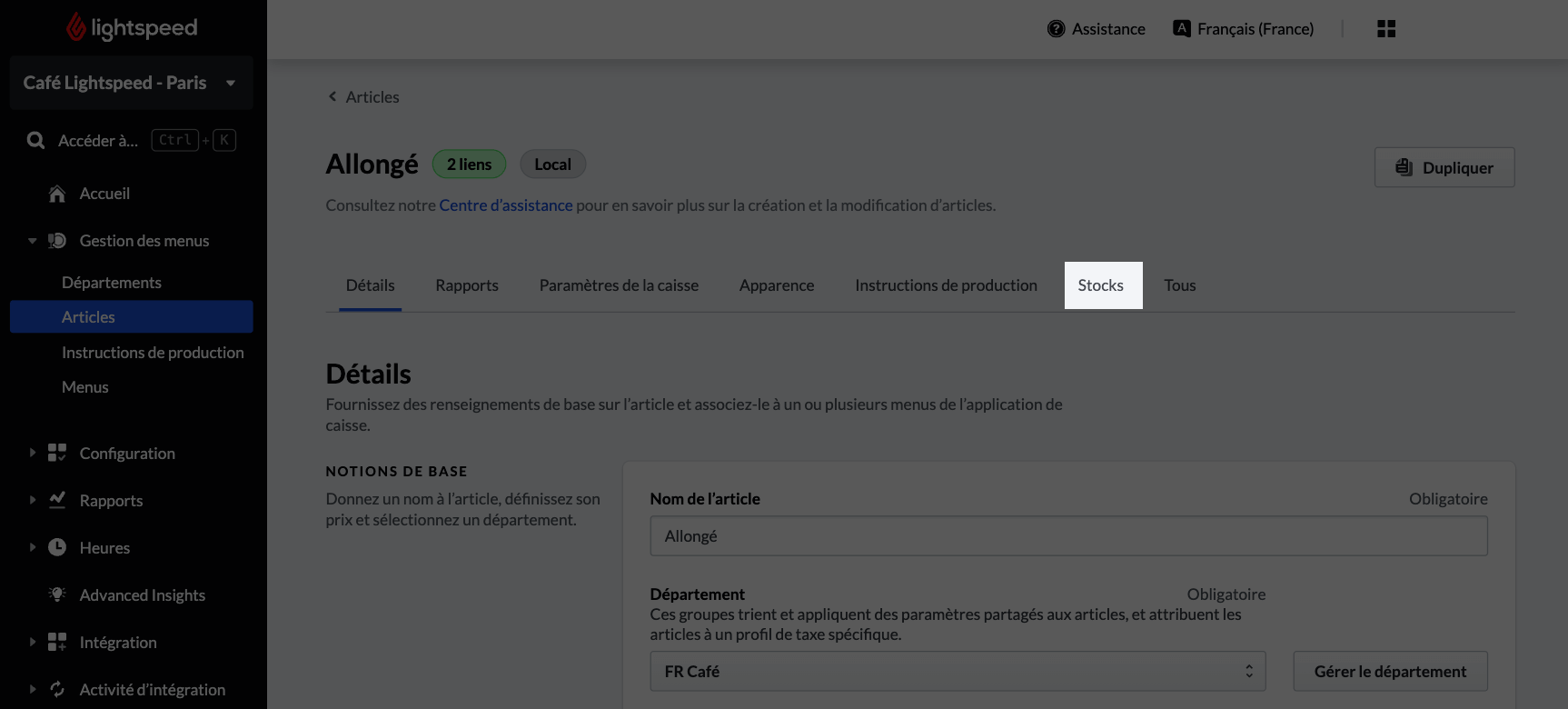Click the Lightspeed flame logo
Screen dimensions: 1568x709
76,28
